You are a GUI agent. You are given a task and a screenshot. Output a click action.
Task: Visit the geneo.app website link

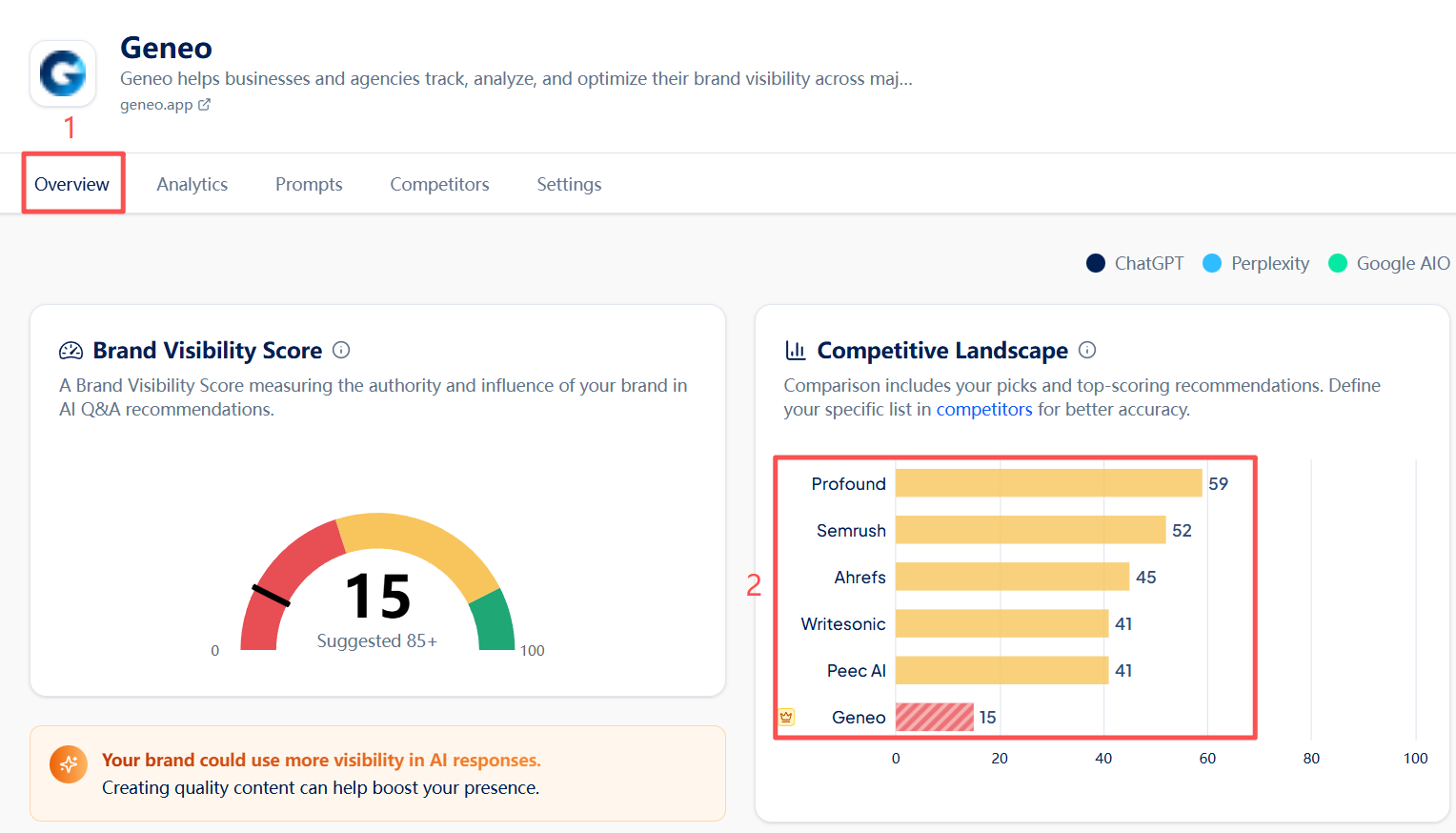tap(155, 104)
